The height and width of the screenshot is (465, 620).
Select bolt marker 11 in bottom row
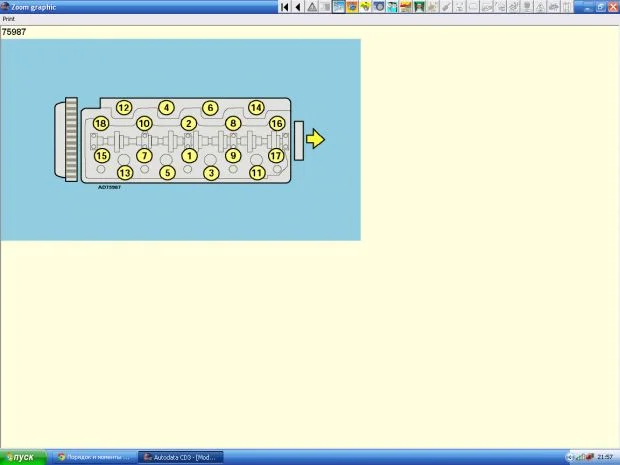[x=257, y=173]
